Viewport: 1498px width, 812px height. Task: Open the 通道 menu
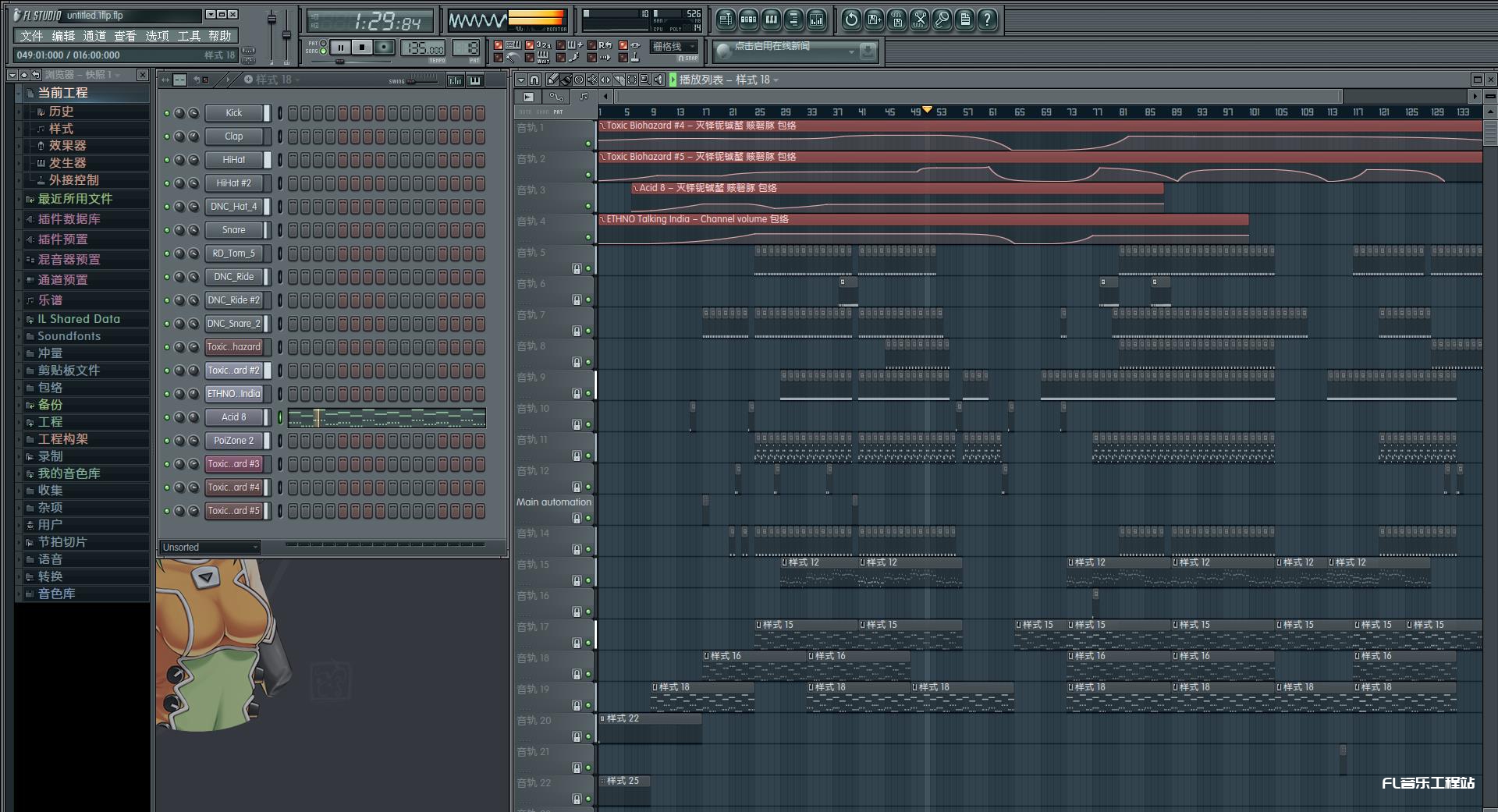pos(94,36)
